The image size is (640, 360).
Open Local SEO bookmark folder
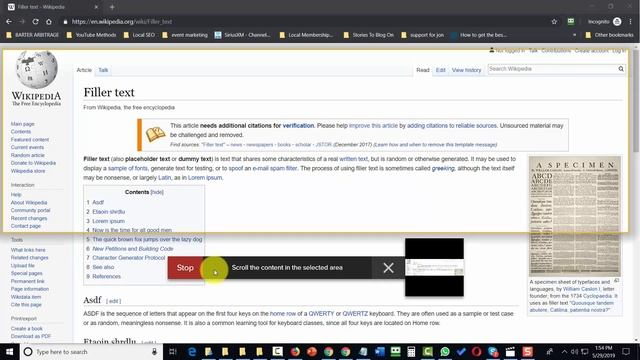point(139,35)
